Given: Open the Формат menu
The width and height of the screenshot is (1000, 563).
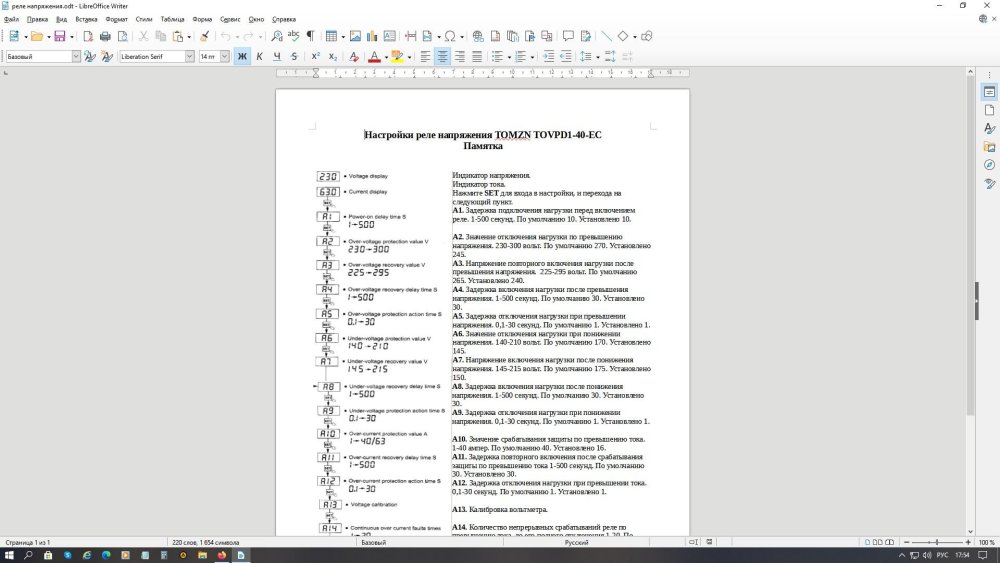Looking at the screenshot, I should click(117, 19).
